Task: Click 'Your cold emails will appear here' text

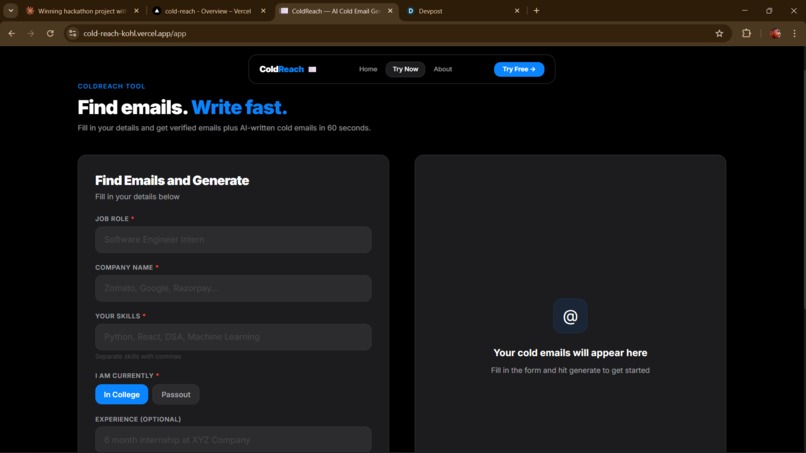Action: [570, 353]
